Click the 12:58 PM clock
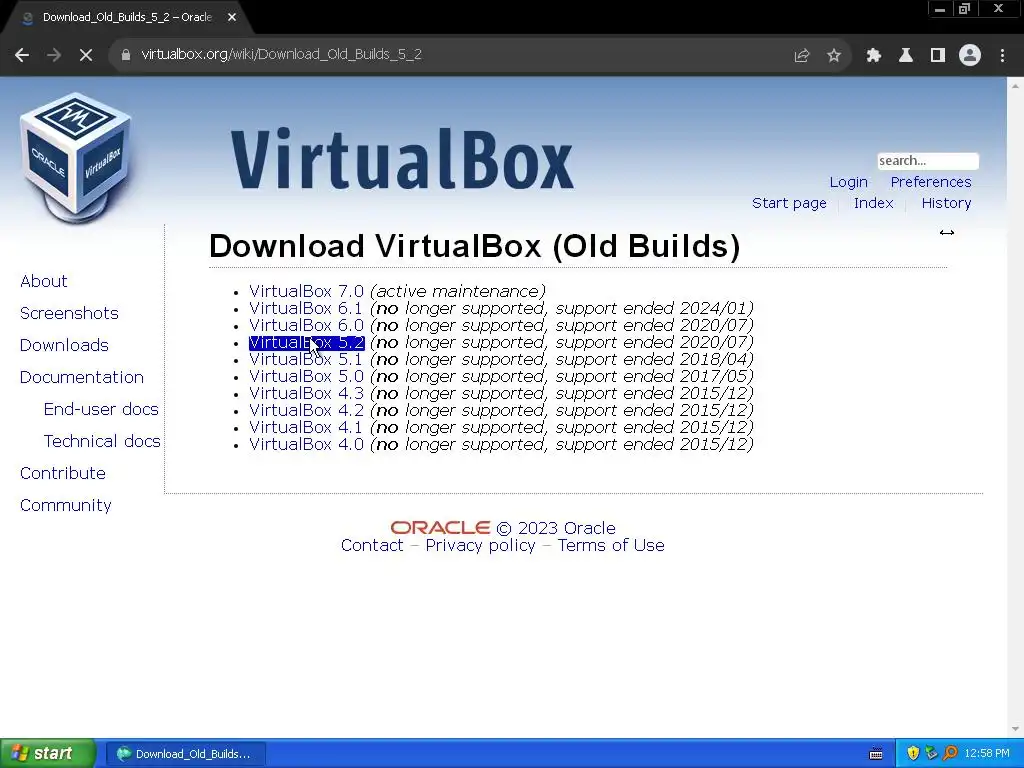The width and height of the screenshot is (1024, 768). click(x=987, y=754)
